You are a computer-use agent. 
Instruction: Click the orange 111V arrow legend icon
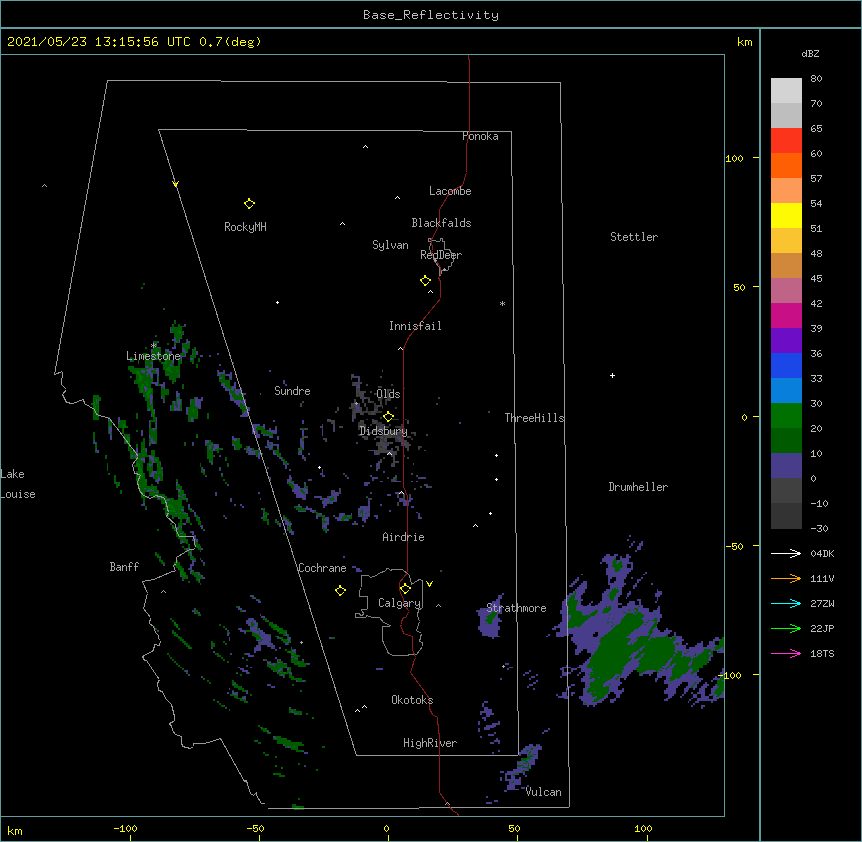(x=786, y=578)
